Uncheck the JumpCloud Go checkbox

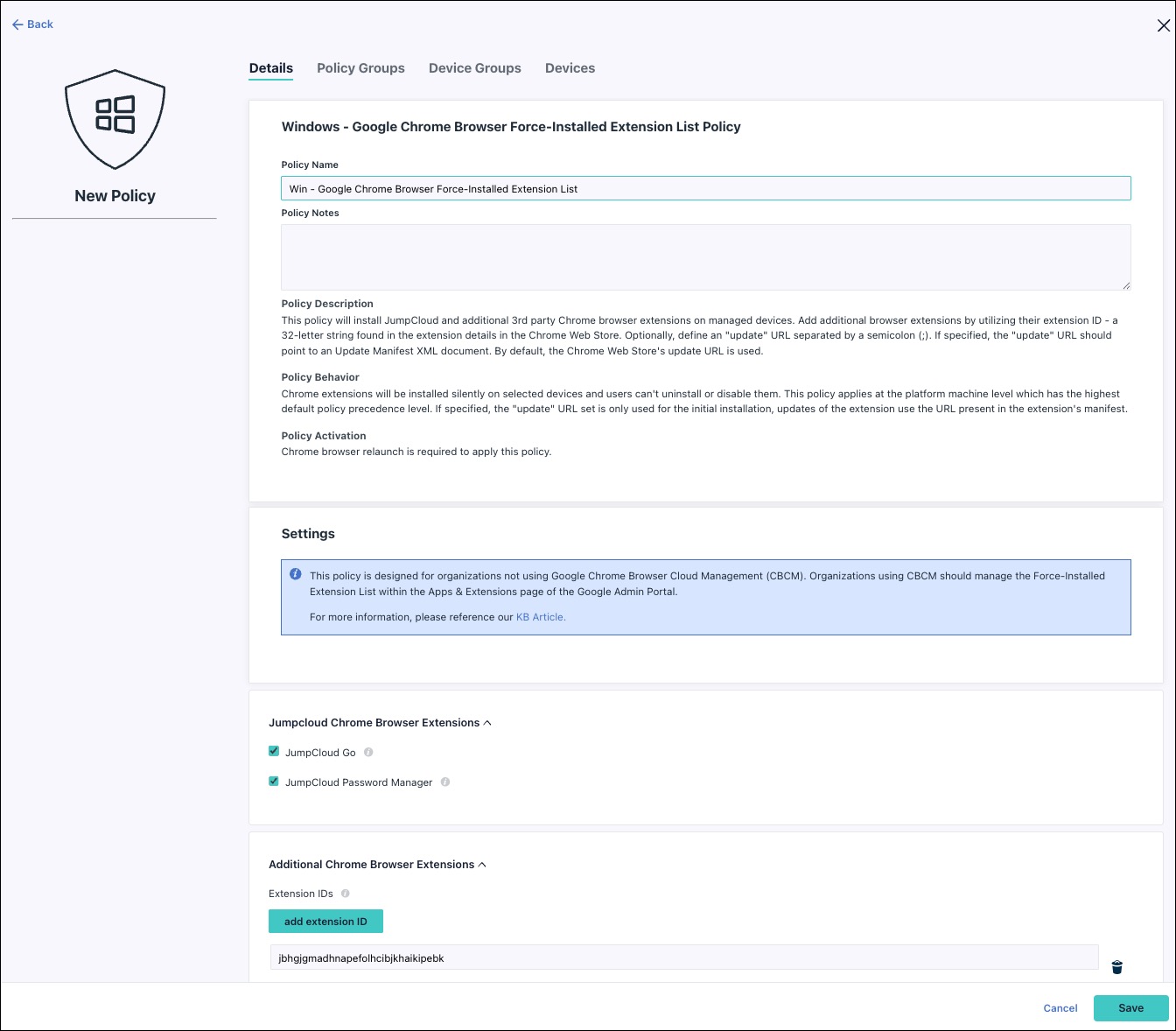[274, 752]
